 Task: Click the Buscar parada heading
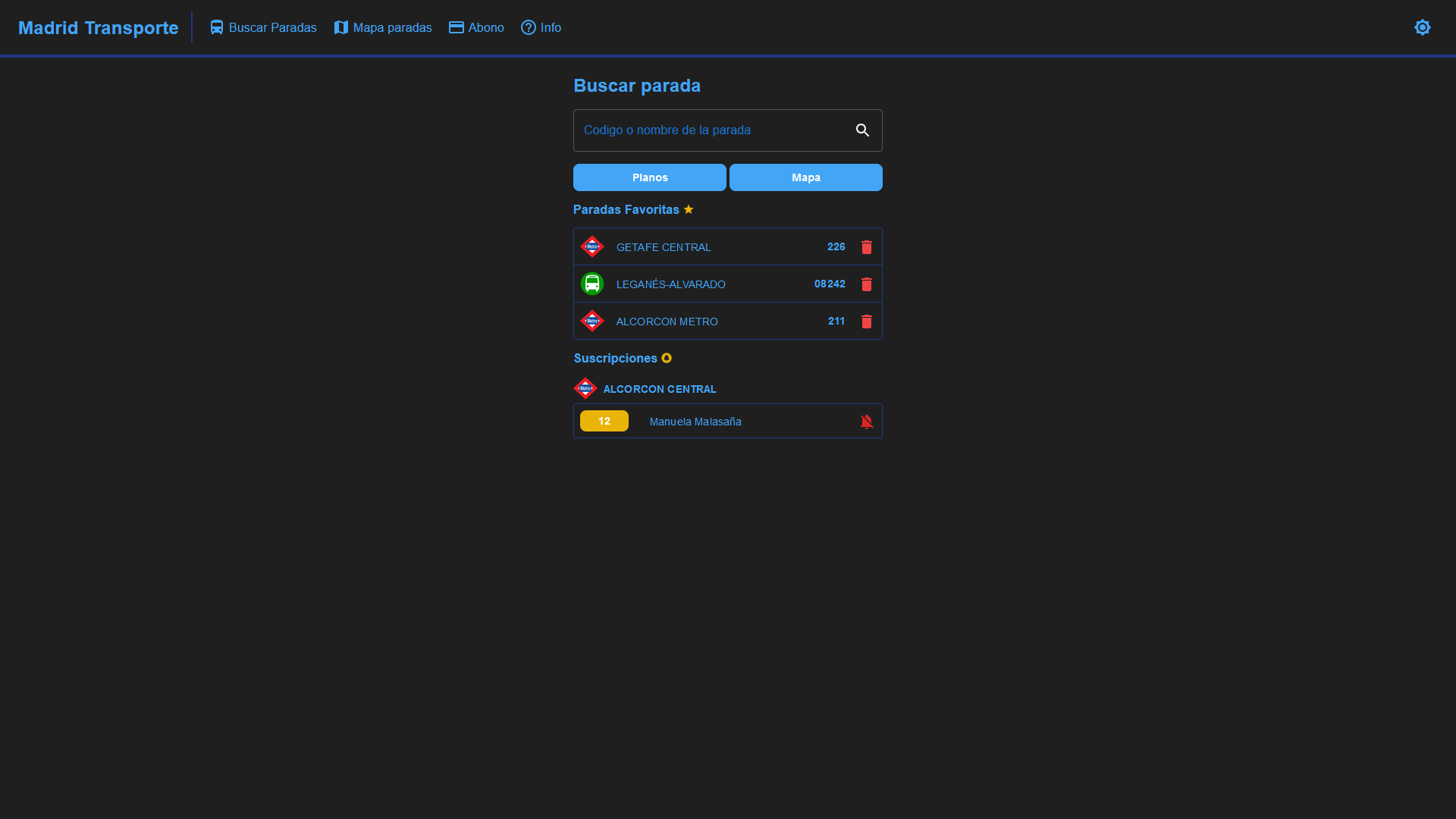point(637,86)
